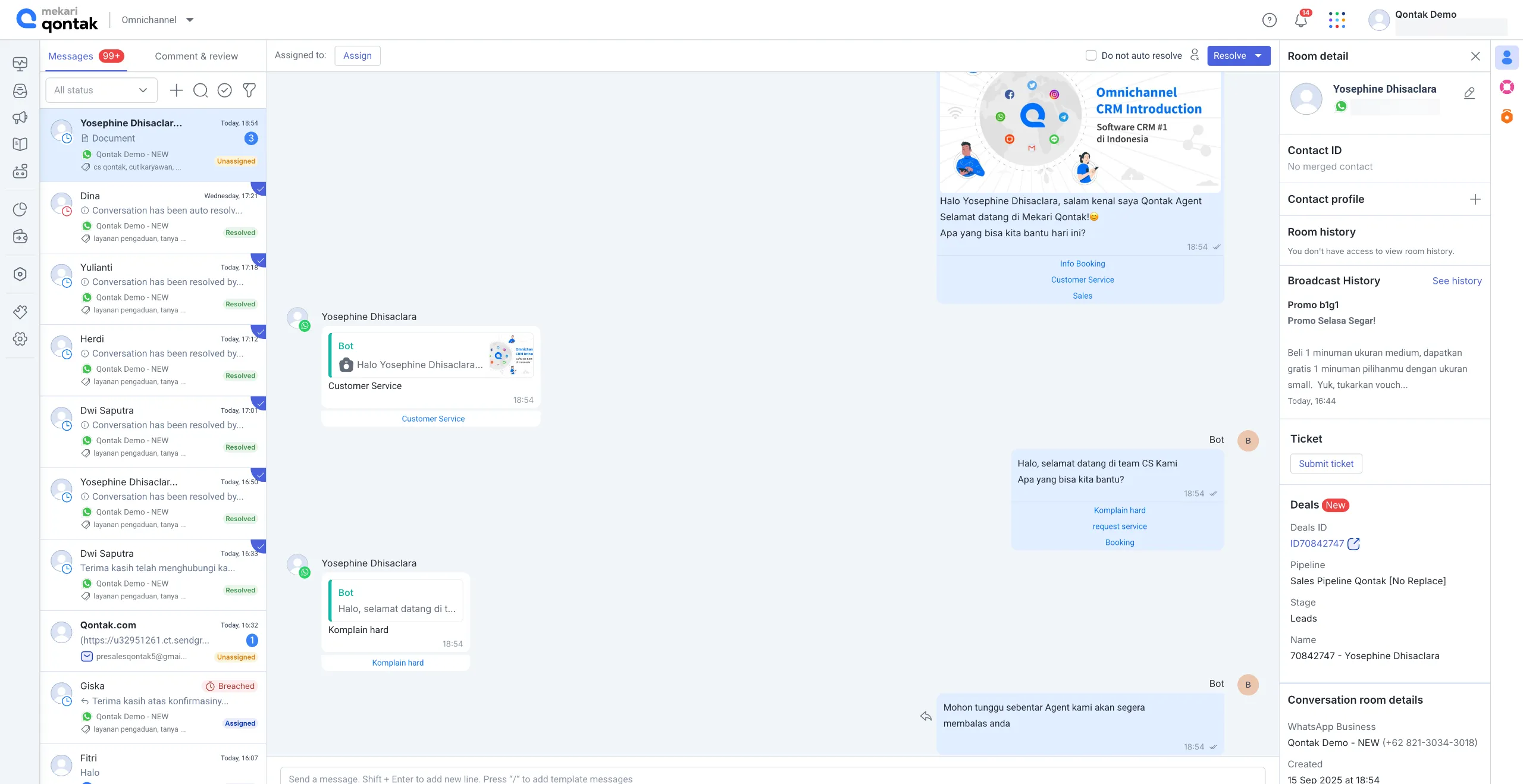Click the Submit ticket button
The image size is (1523, 784).
(x=1325, y=463)
